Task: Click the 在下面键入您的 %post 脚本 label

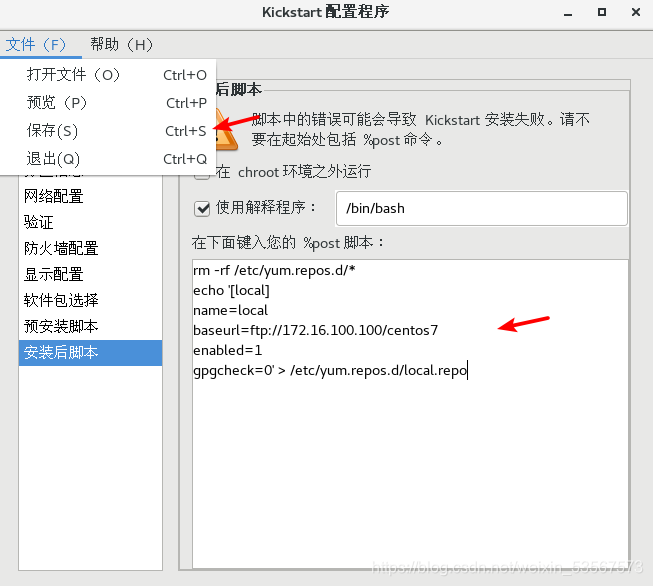Action: point(288,242)
